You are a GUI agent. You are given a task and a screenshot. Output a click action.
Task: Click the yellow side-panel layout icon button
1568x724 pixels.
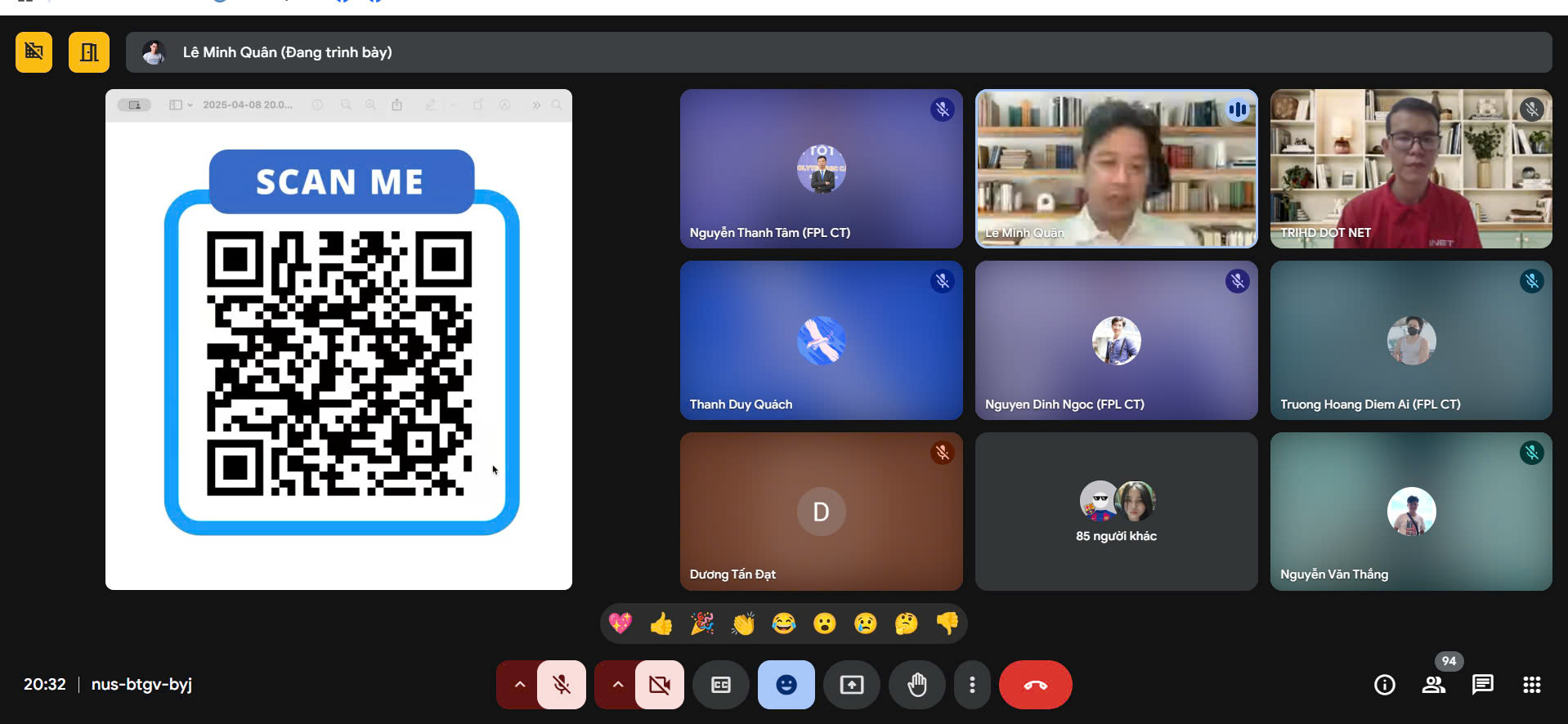pos(89,52)
